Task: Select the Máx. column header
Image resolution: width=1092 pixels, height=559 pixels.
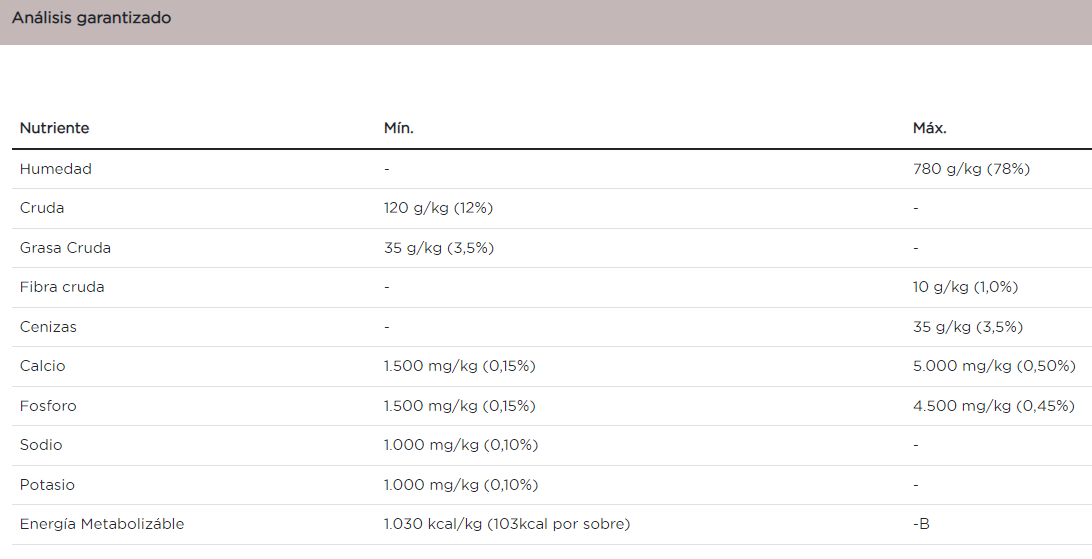Action: 929,128
